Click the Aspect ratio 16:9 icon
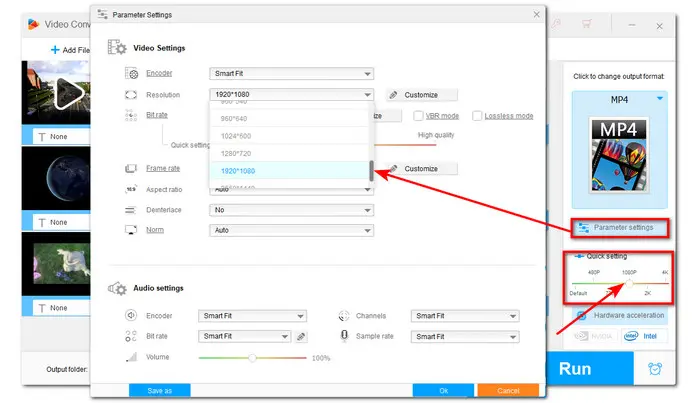The height and width of the screenshot is (403, 700). 131,189
